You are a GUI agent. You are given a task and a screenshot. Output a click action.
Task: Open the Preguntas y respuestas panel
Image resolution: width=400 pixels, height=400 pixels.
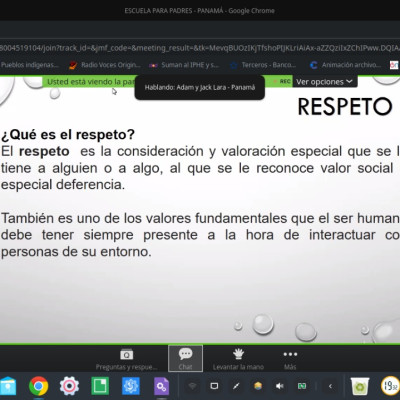click(126, 359)
